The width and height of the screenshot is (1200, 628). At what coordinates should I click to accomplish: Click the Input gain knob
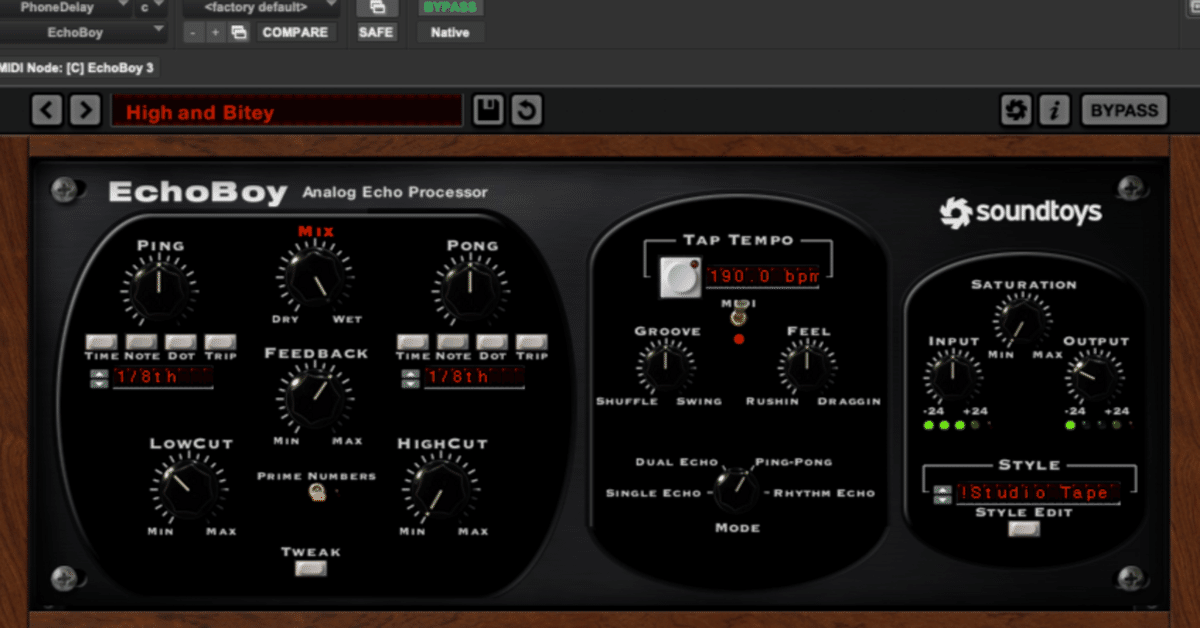coord(952,378)
